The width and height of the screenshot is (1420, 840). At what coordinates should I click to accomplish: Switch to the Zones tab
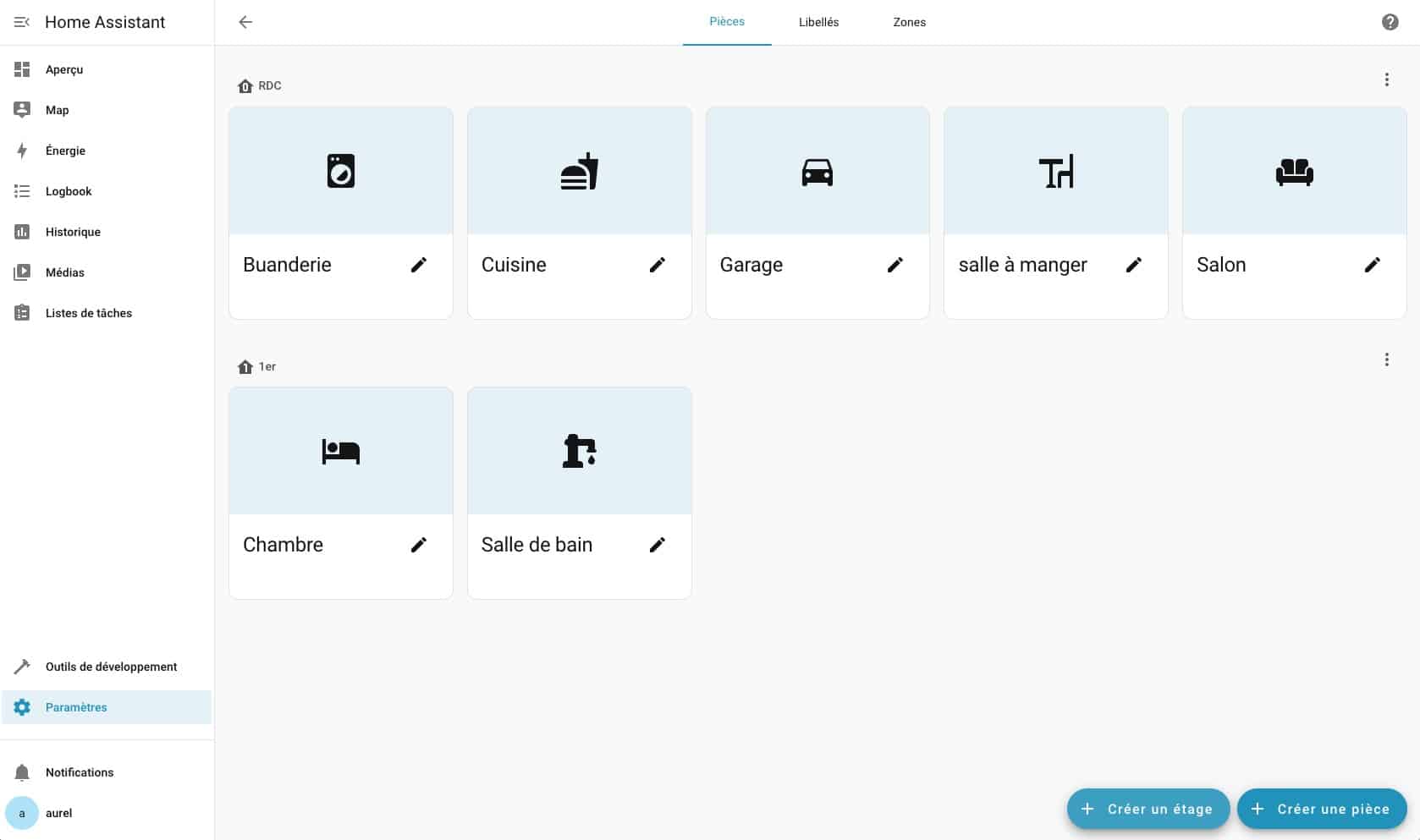tap(909, 22)
